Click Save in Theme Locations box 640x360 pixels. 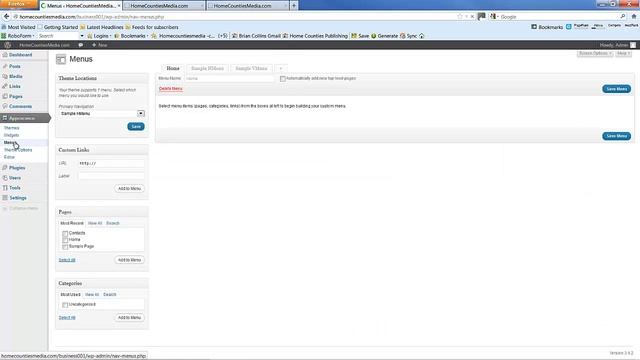(x=136, y=127)
